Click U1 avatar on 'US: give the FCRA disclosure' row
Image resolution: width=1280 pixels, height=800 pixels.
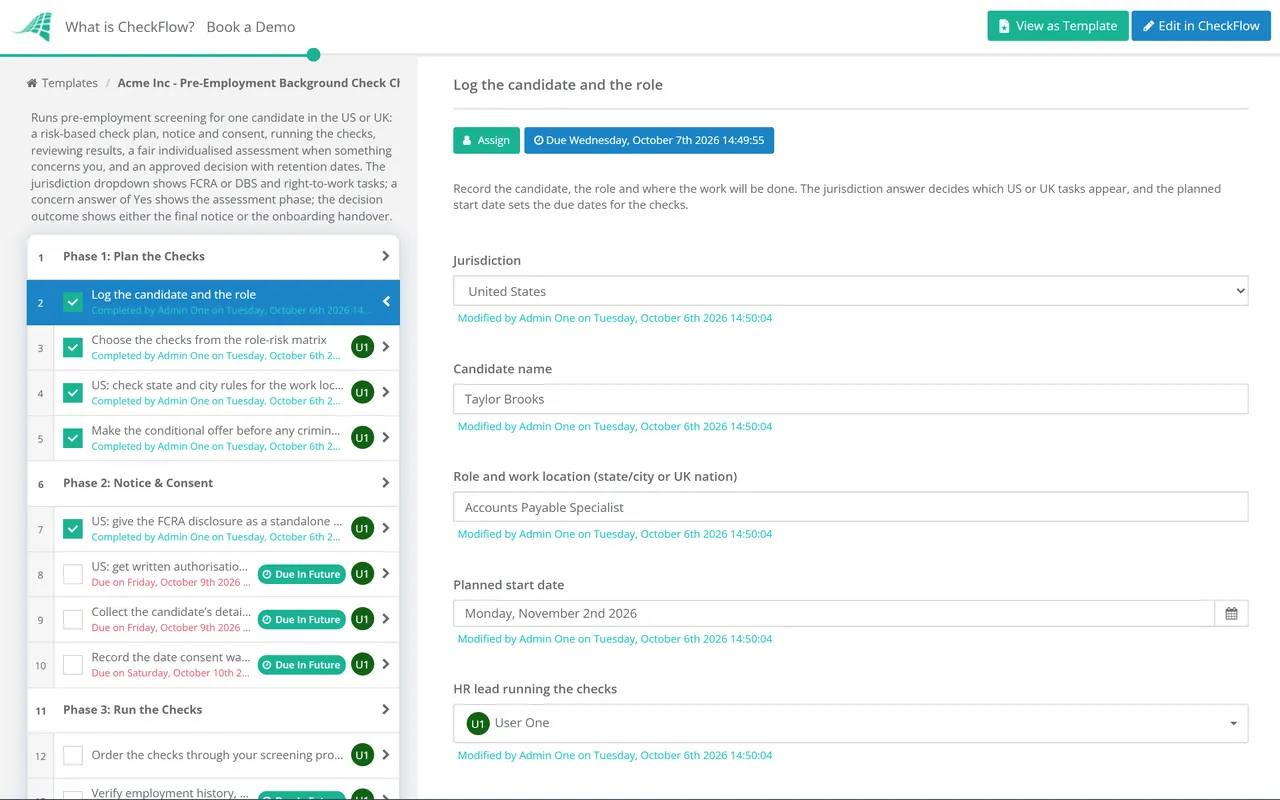(x=362, y=528)
